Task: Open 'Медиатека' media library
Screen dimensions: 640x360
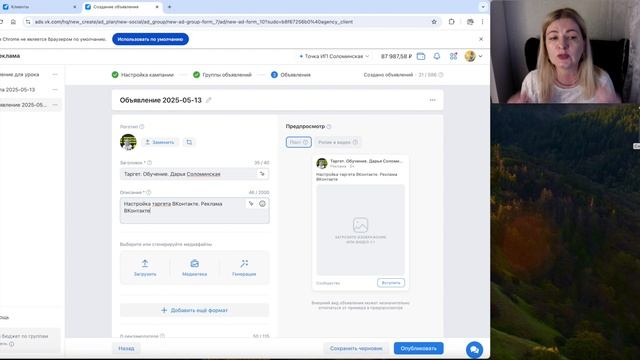Action: (194, 268)
